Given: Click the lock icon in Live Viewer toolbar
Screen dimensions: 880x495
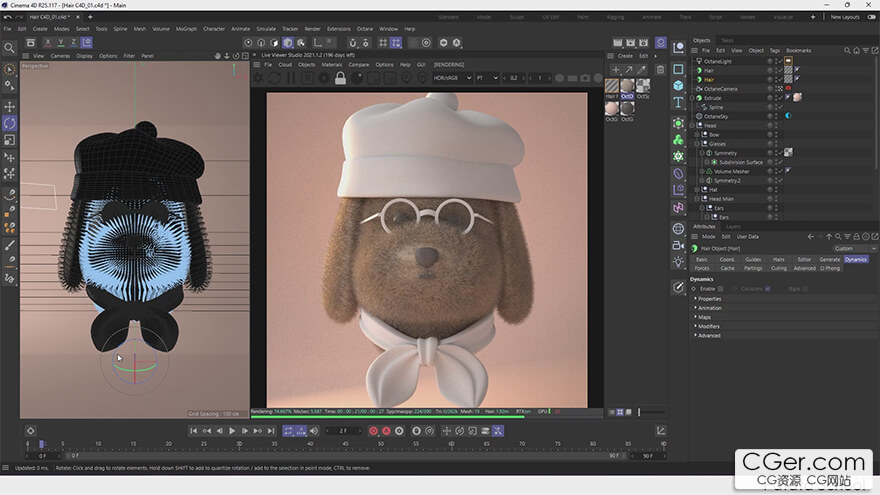Looking at the screenshot, I should pyautogui.click(x=340, y=79).
